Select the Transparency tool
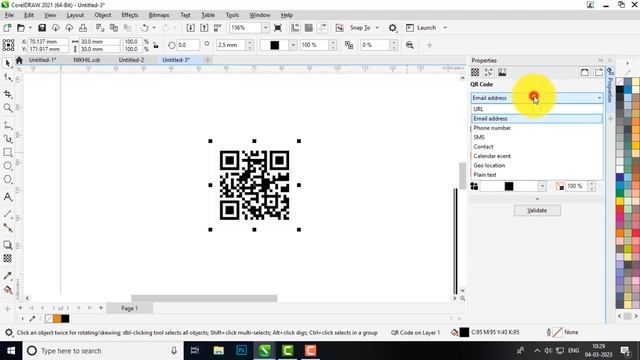The height and width of the screenshot is (360, 640). coord(7,258)
